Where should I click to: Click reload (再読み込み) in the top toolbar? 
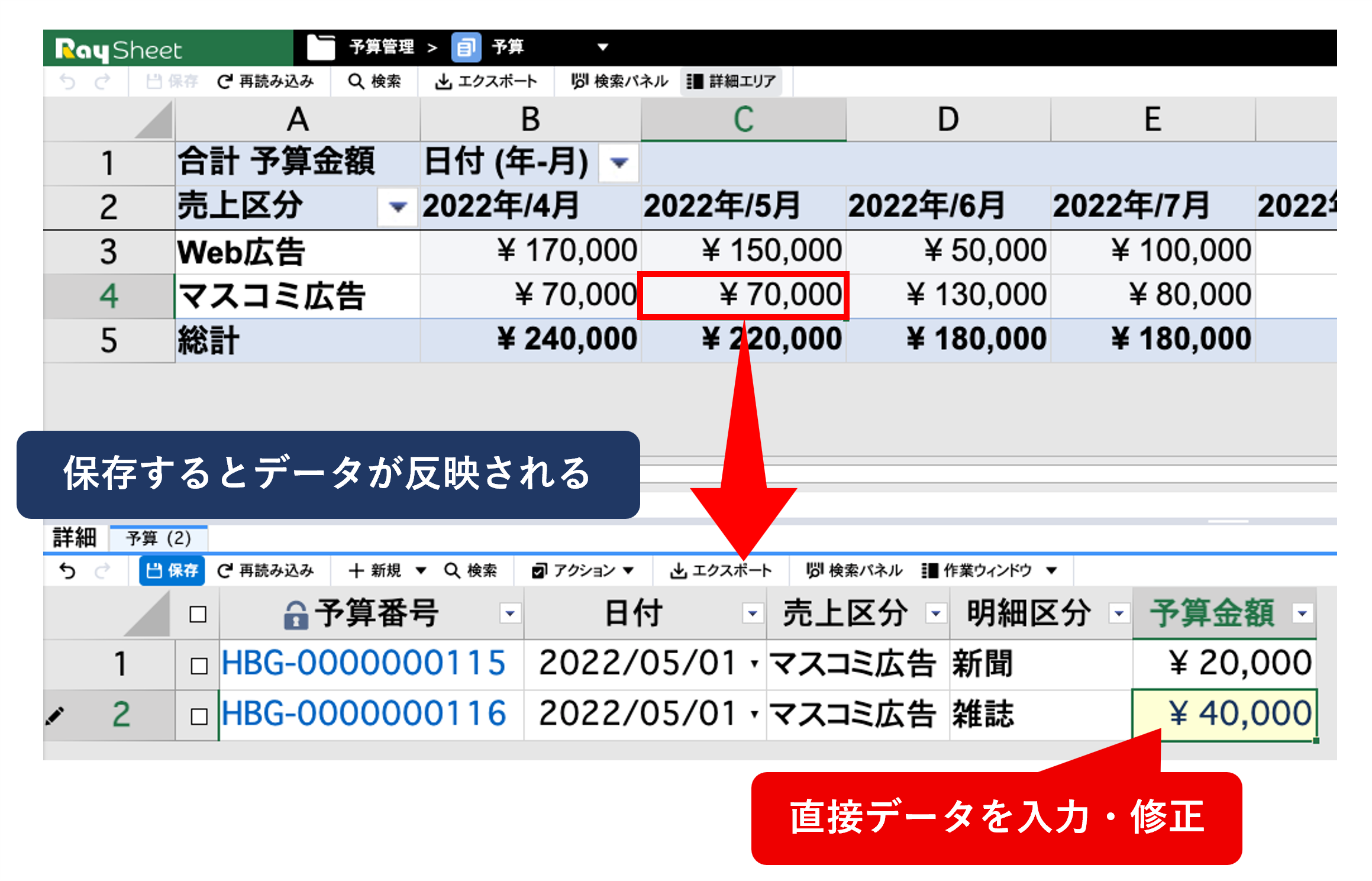coord(266,81)
